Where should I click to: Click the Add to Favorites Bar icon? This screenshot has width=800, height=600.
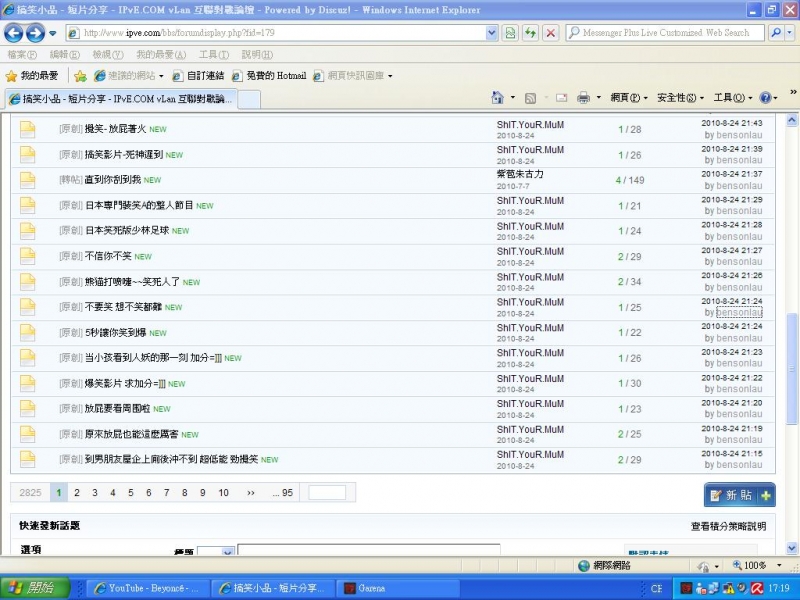click(x=80, y=76)
